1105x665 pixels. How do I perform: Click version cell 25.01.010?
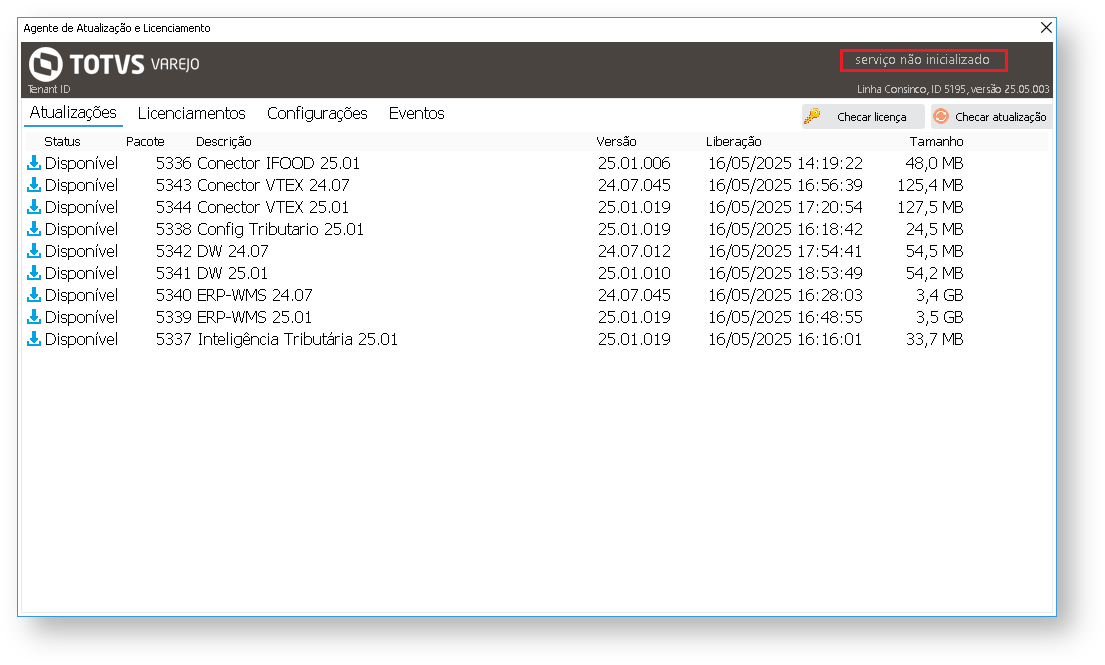pyautogui.click(x=634, y=273)
